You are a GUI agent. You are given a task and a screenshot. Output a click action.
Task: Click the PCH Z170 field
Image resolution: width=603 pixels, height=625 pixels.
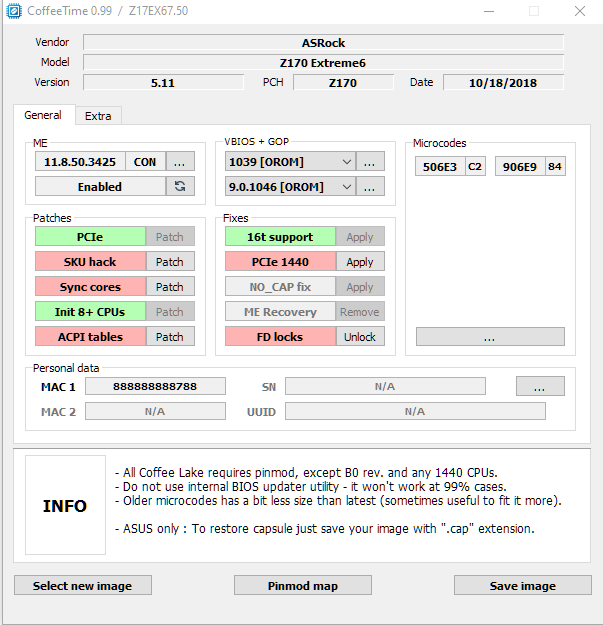[x=343, y=83]
